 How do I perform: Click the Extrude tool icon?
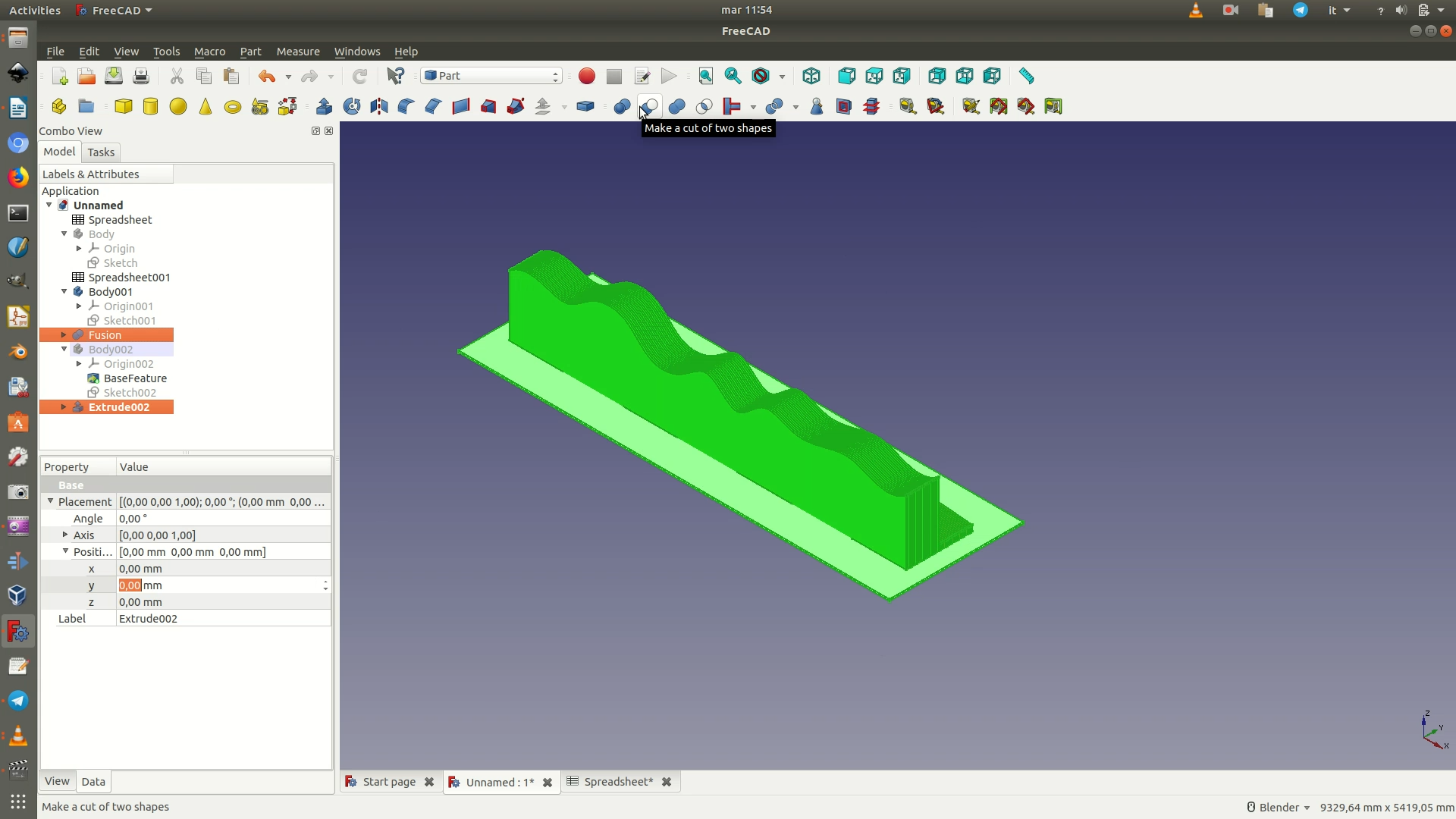[325, 107]
